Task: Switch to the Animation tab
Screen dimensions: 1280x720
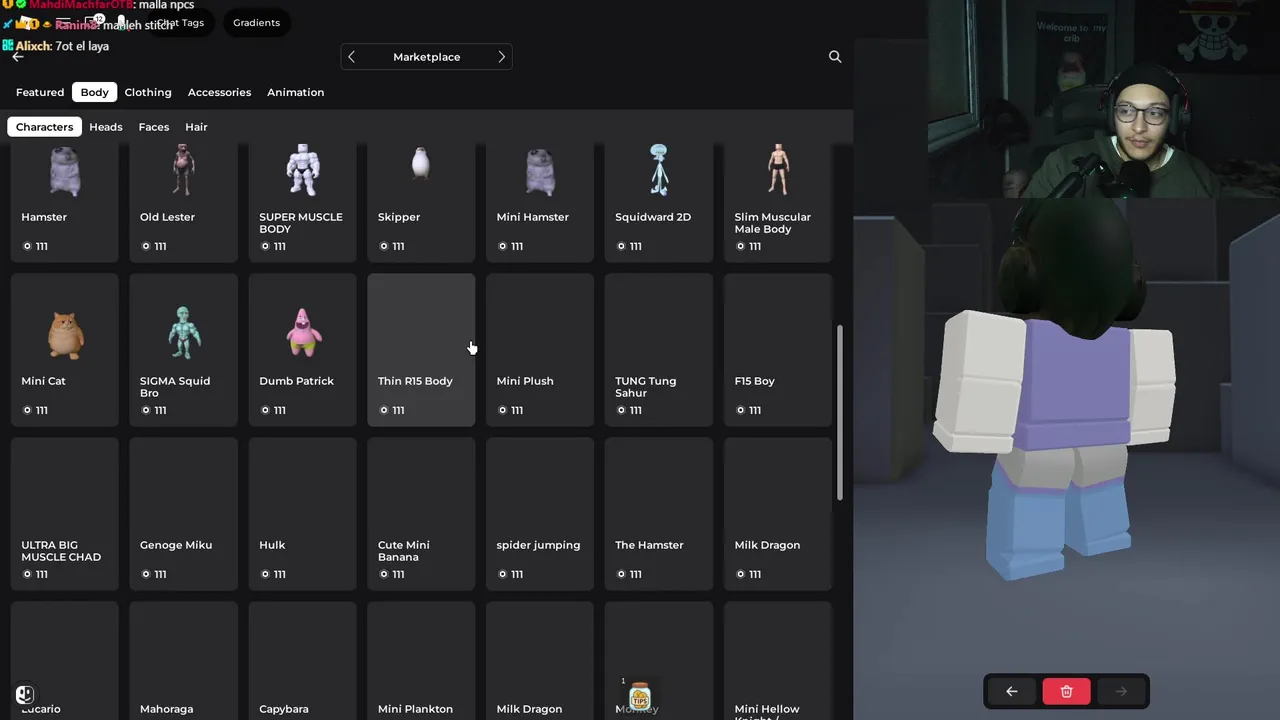Action: pyautogui.click(x=295, y=92)
